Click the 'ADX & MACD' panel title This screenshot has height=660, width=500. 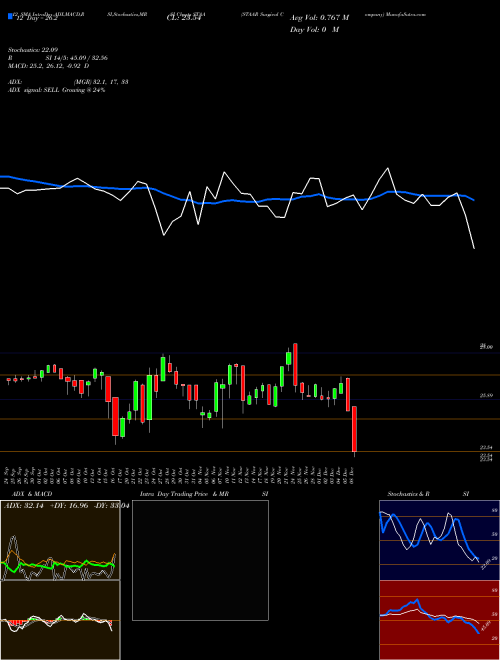[32, 494]
